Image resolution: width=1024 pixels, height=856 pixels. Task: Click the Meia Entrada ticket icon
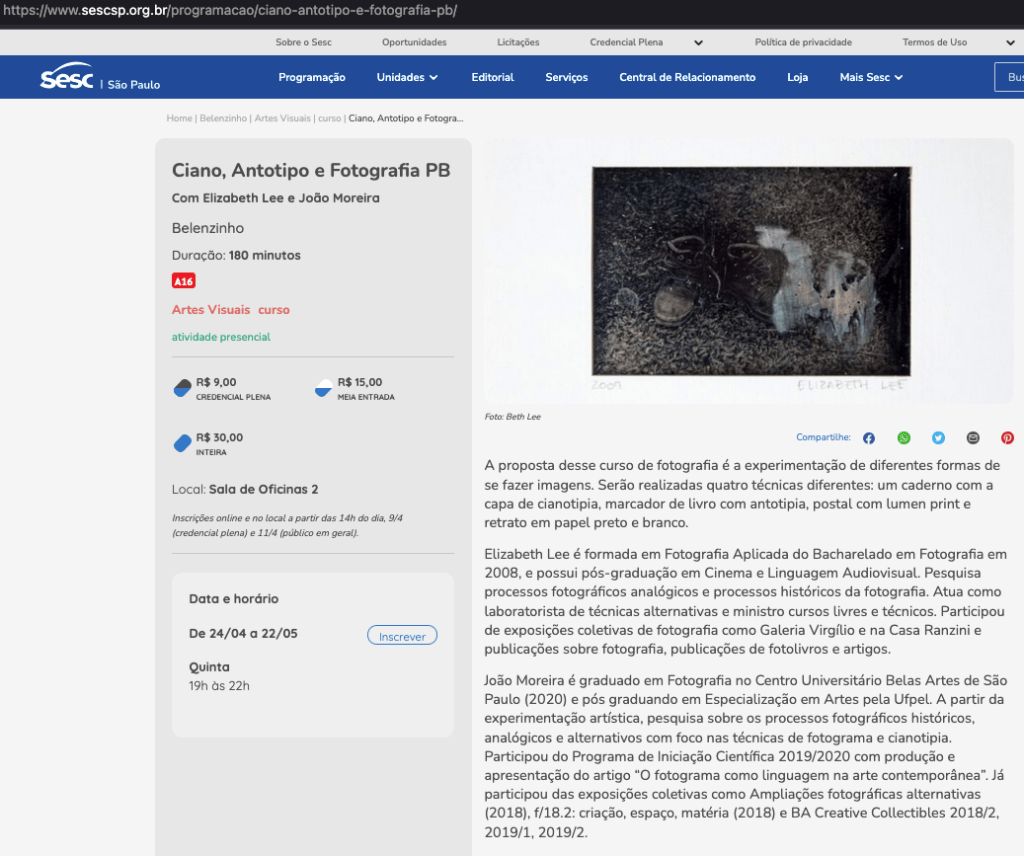[x=324, y=388]
